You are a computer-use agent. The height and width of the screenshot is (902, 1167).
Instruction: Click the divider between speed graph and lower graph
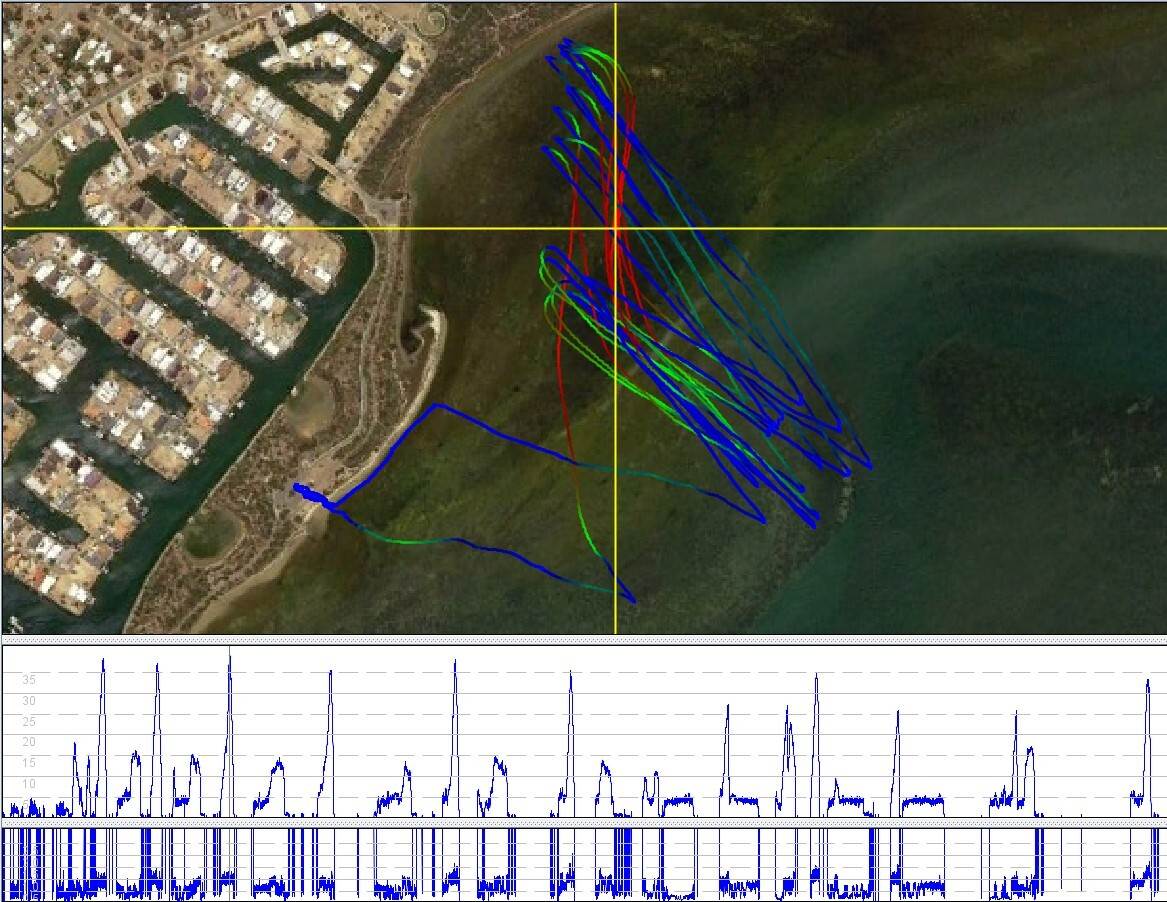583,822
